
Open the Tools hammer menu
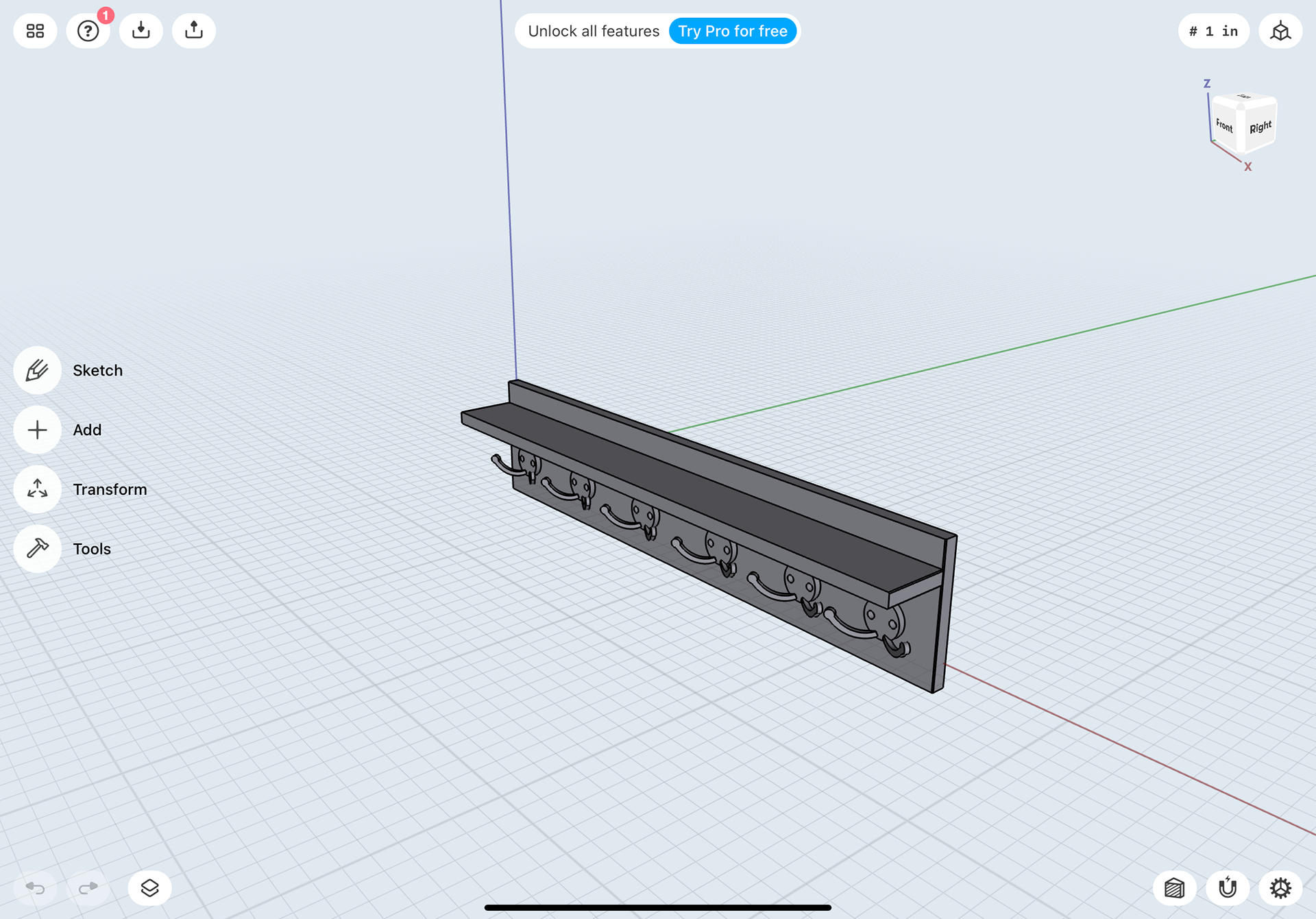coord(38,549)
